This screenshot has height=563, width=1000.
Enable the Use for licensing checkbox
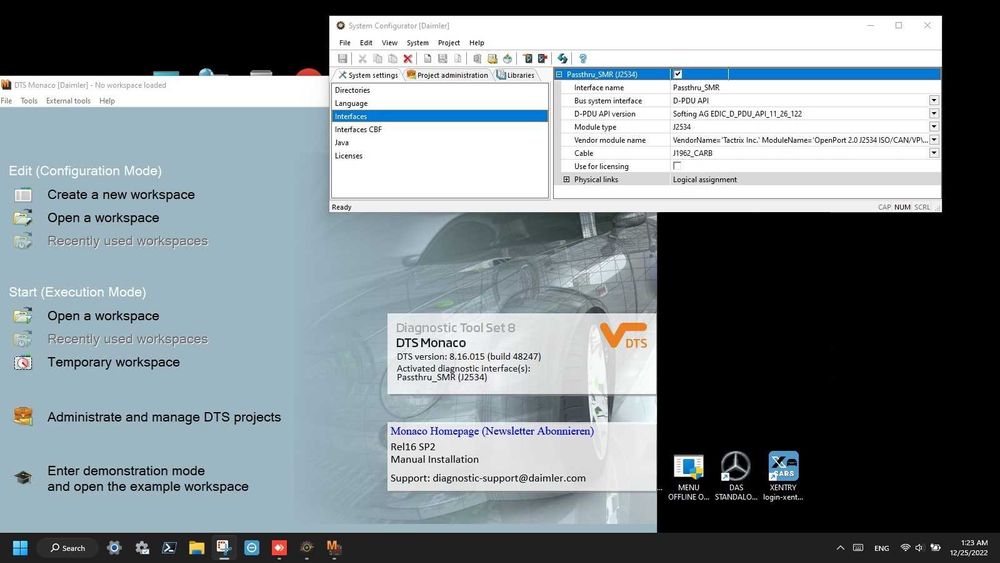coord(677,166)
